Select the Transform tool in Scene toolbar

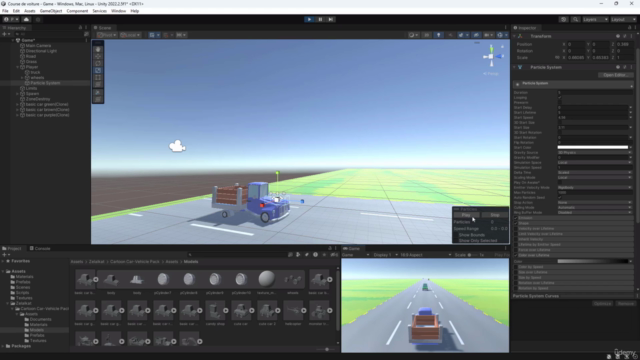98,84
